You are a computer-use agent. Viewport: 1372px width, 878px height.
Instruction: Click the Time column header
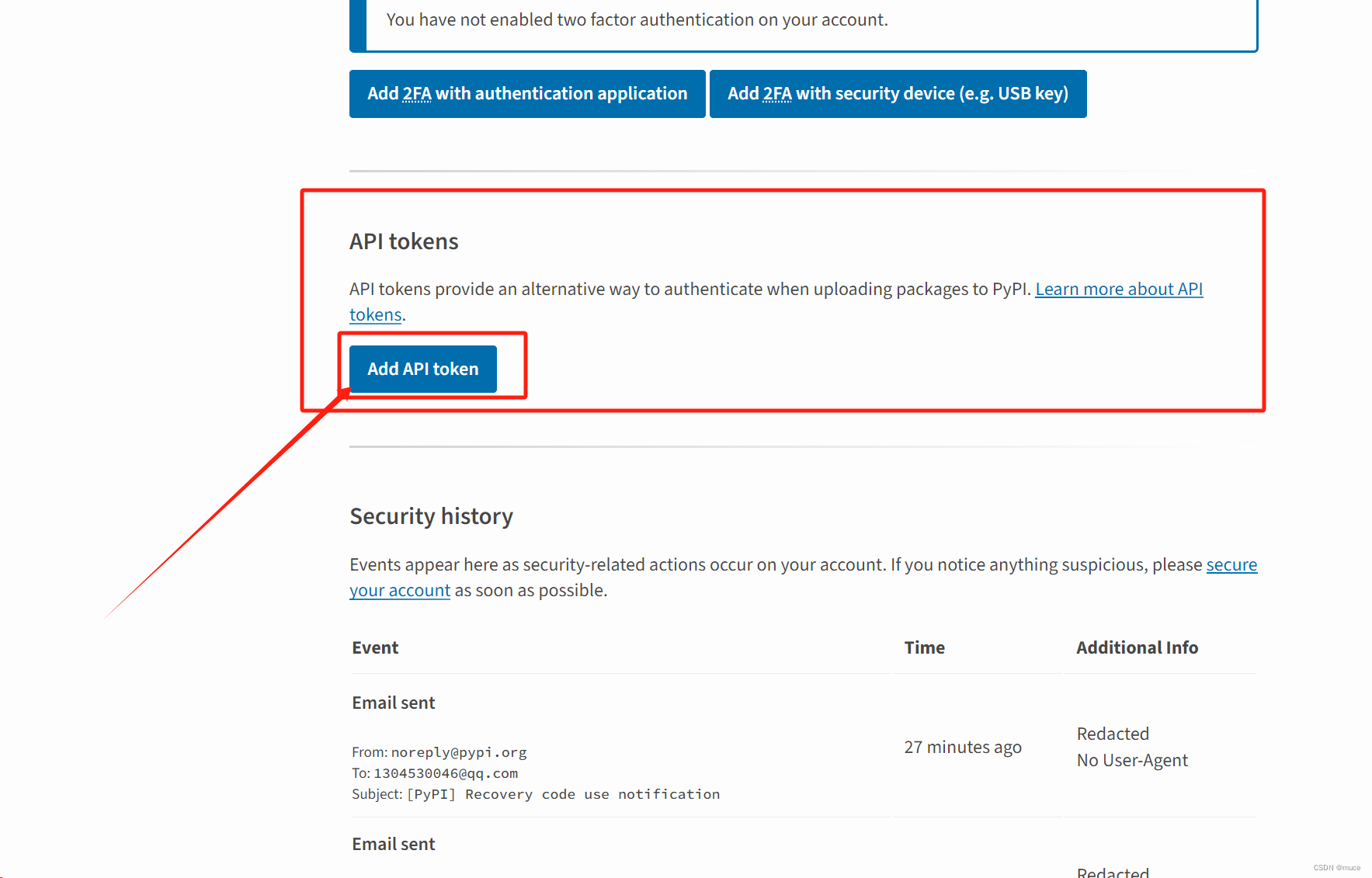[924, 647]
